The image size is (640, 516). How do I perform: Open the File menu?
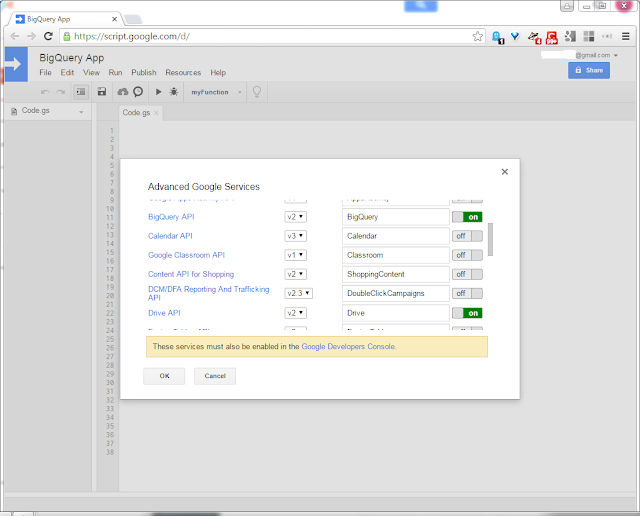tap(45, 73)
